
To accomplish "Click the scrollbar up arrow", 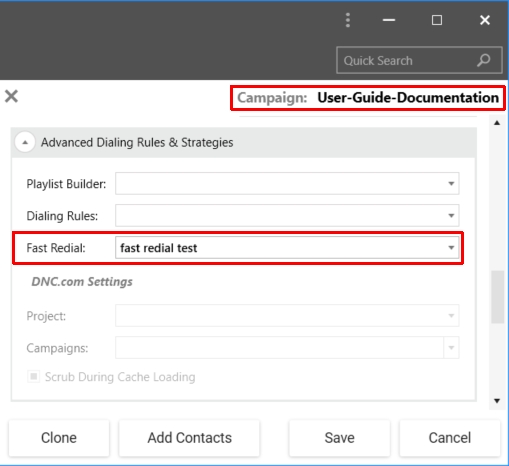I will point(497,123).
